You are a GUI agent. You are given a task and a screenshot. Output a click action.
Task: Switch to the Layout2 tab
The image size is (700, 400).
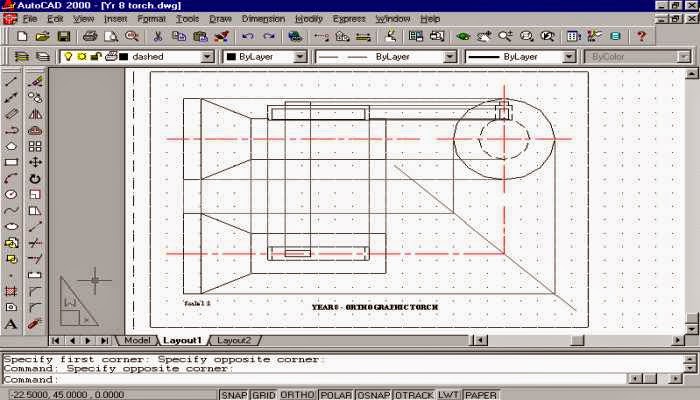pyautogui.click(x=234, y=340)
